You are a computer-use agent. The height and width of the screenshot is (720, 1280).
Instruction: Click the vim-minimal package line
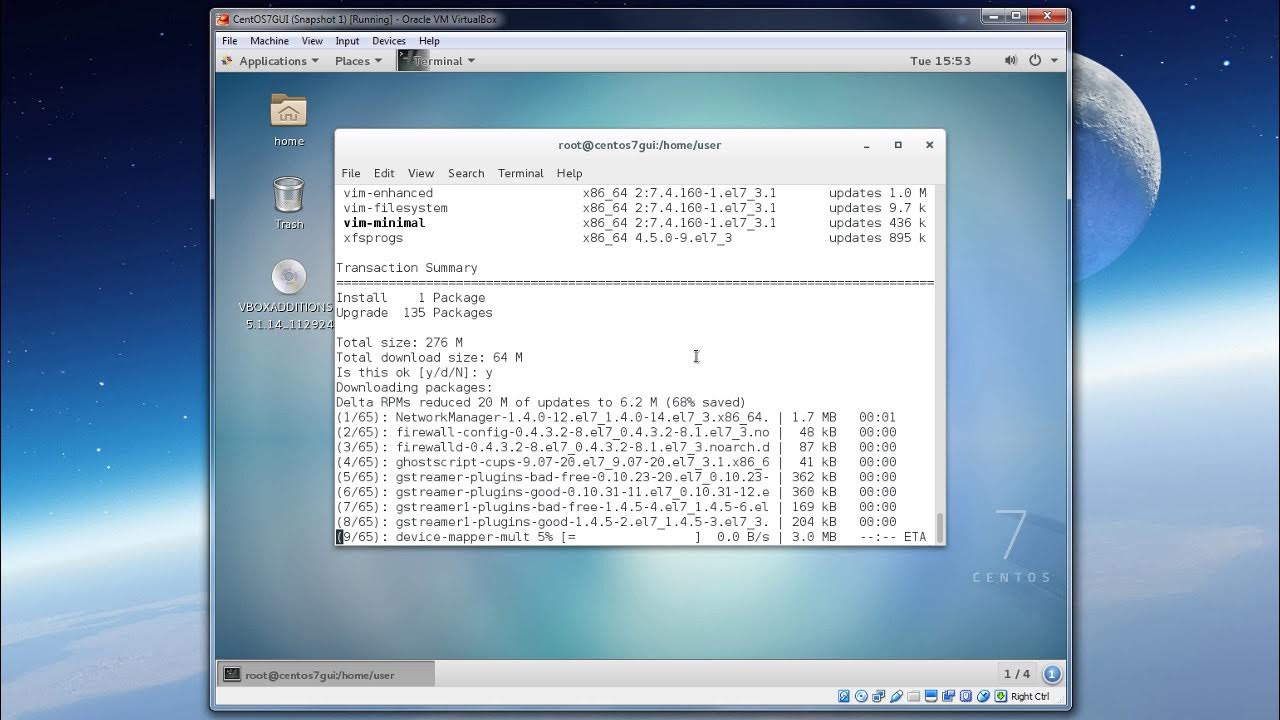click(x=635, y=223)
